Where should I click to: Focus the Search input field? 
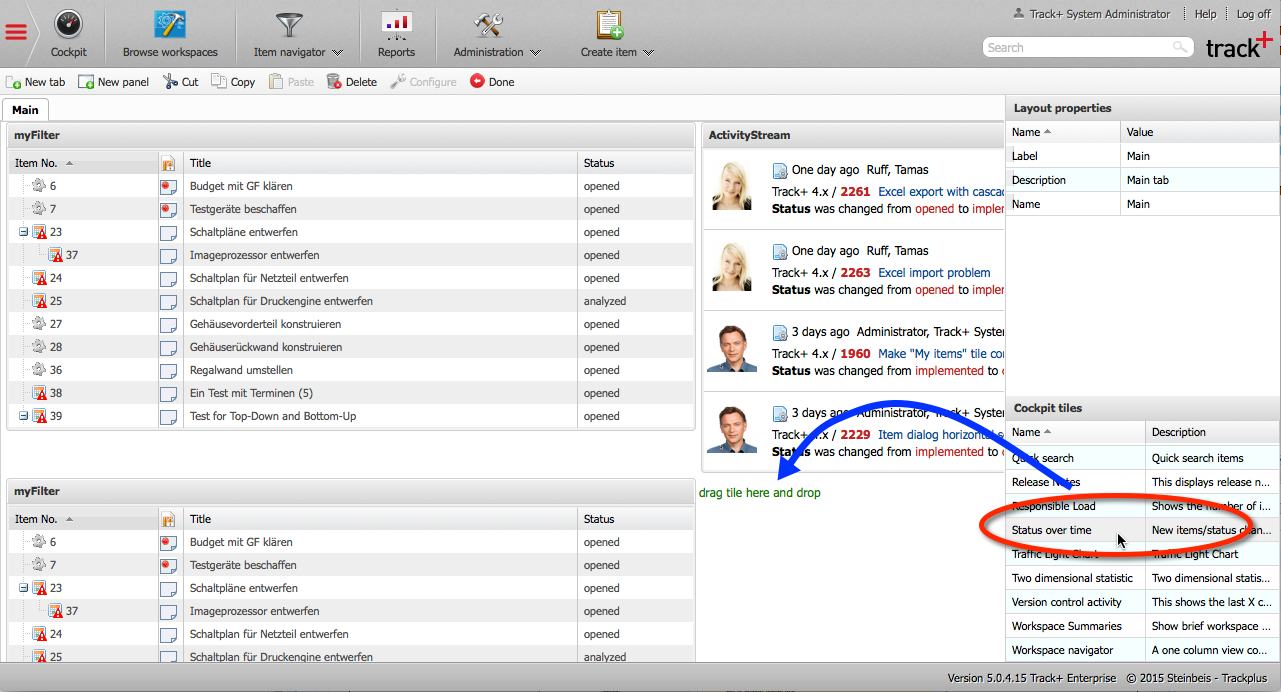[x=1078, y=47]
